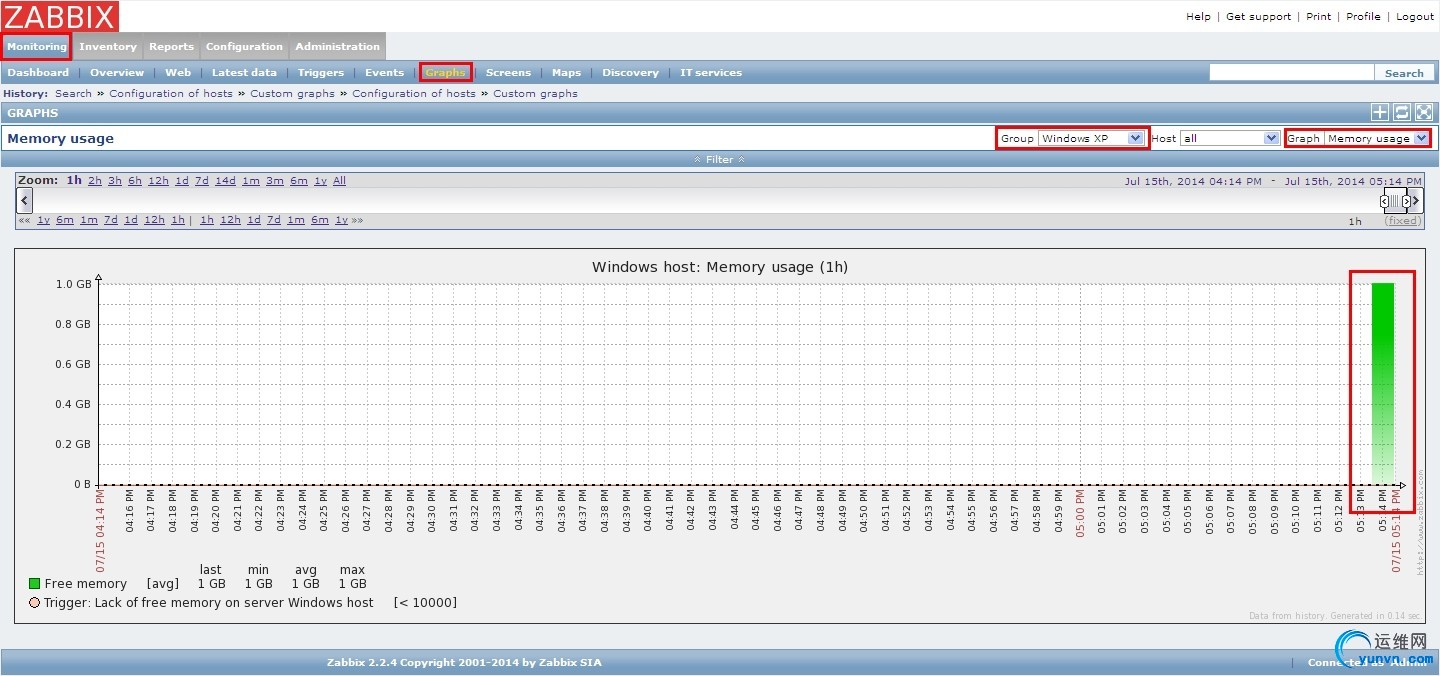Viewport: 1440px width, 676px height.
Task: Click the ZABBIX logo
Action: point(60,16)
